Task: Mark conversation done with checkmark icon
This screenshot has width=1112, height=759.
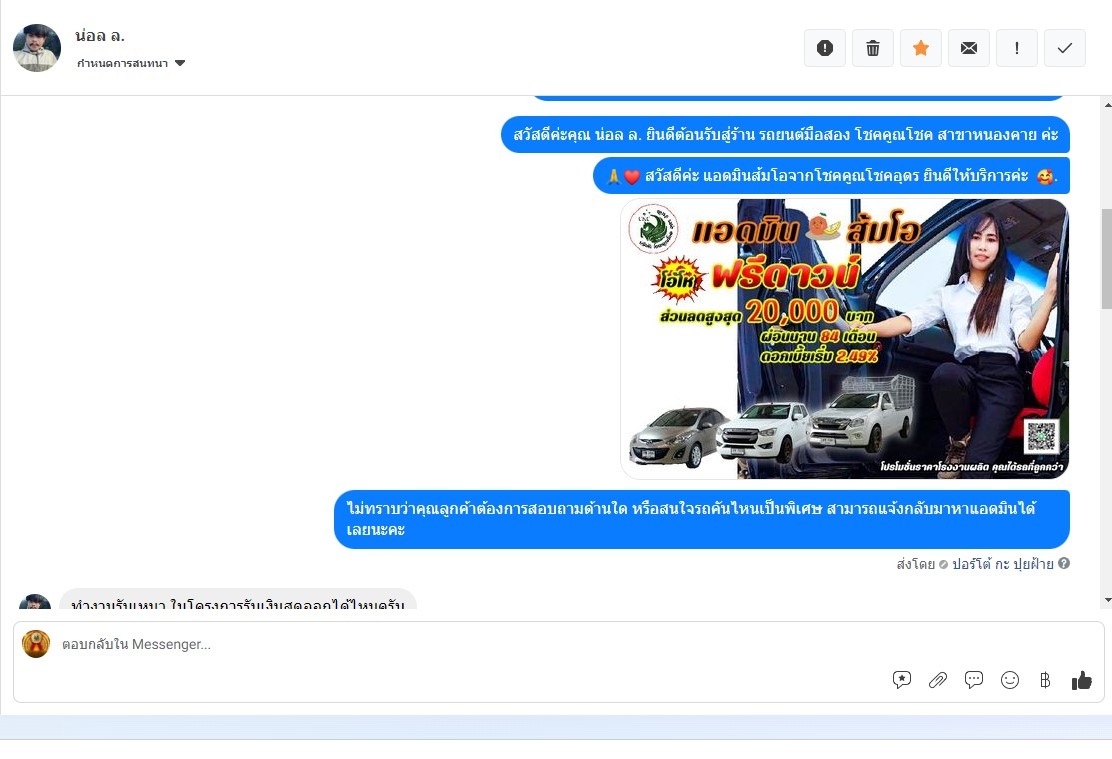Action: click(1064, 48)
